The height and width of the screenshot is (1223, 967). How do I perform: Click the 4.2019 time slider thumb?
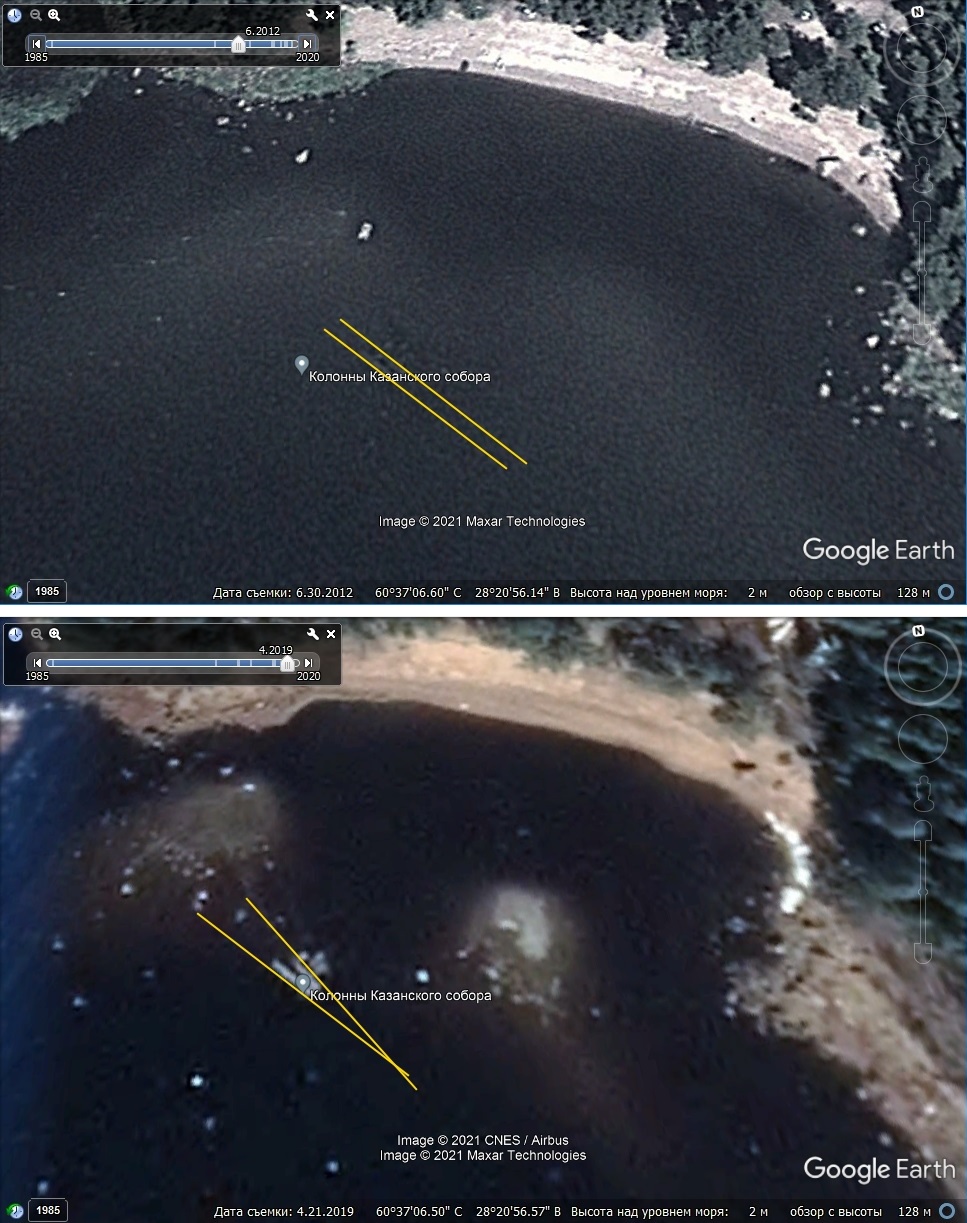click(x=288, y=663)
